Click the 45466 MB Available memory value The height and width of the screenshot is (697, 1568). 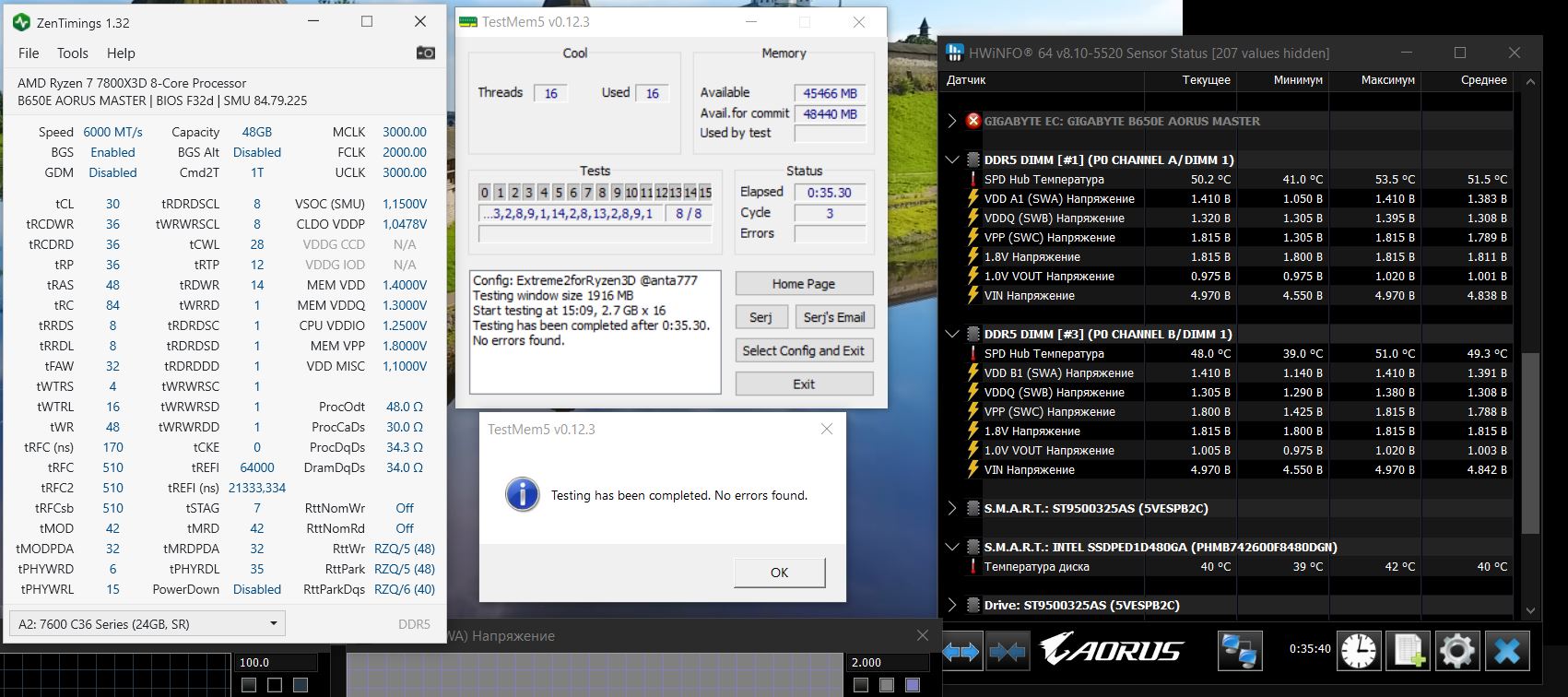[830, 93]
